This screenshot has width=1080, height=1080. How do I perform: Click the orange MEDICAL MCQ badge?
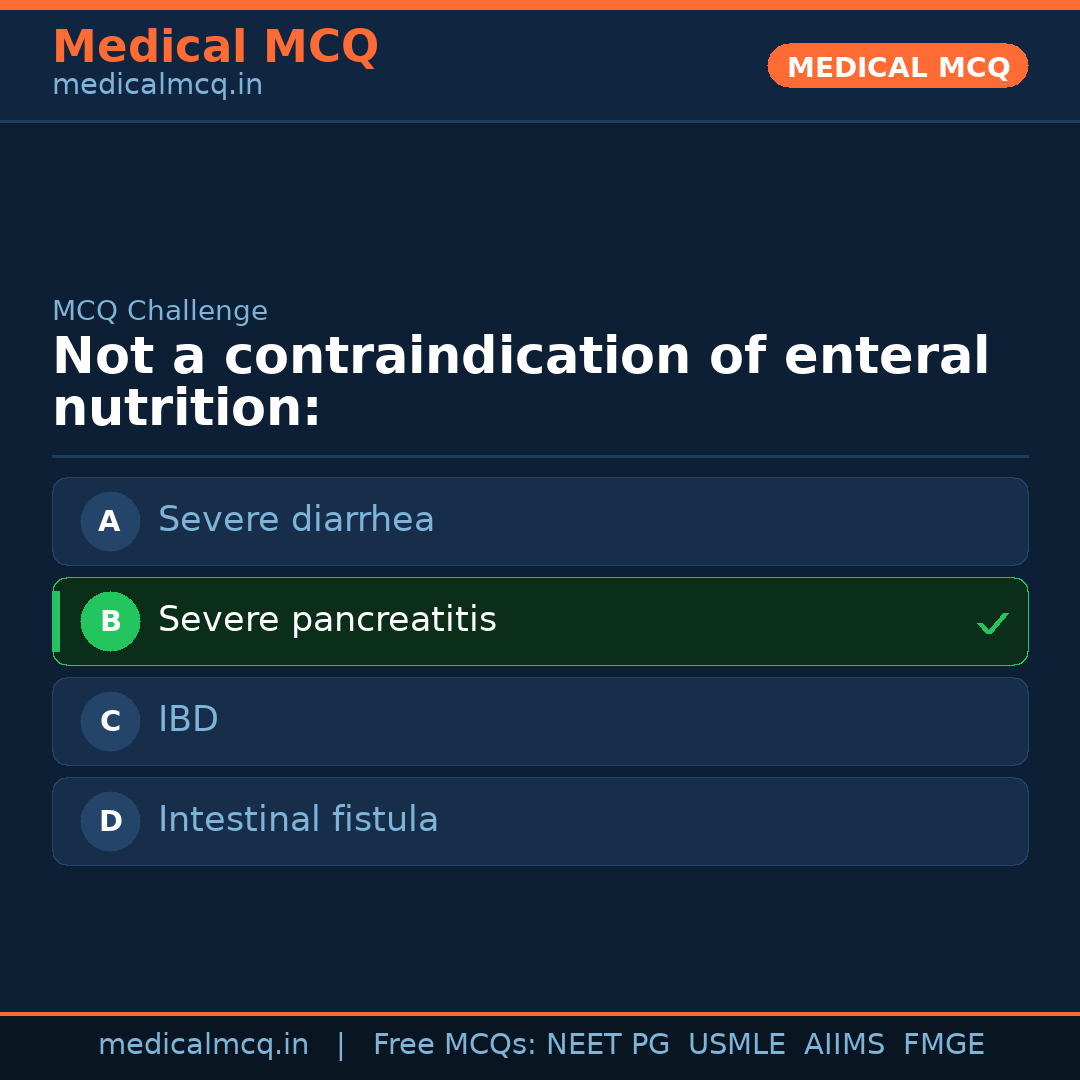[x=898, y=66]
